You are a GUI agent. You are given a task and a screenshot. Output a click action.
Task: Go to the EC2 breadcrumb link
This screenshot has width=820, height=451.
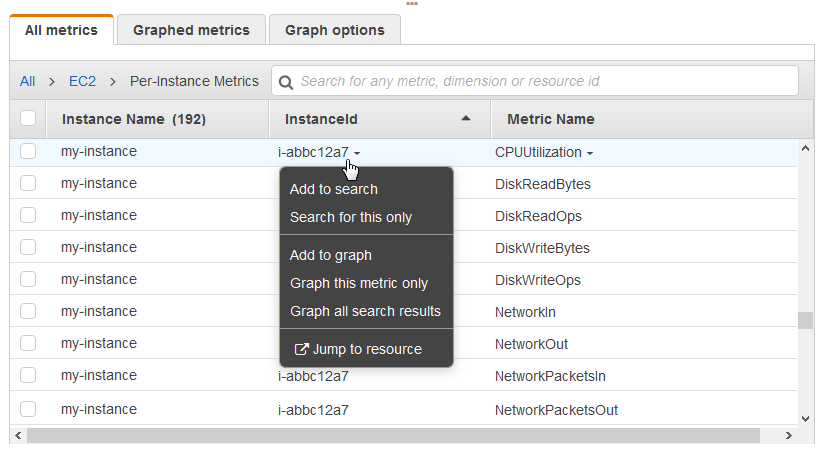click(x=82, y=81)
